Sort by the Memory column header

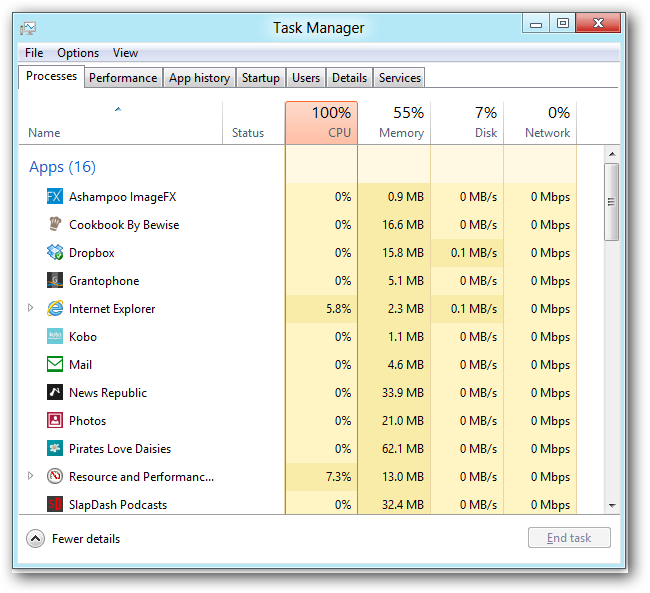click(394, 122)
